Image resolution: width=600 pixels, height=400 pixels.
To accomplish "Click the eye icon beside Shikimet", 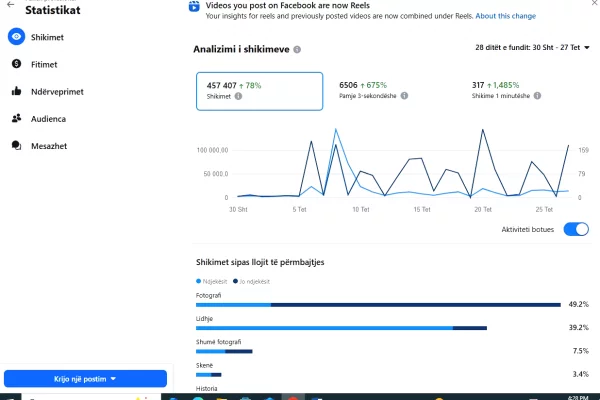I will click(x=16, y=36).
